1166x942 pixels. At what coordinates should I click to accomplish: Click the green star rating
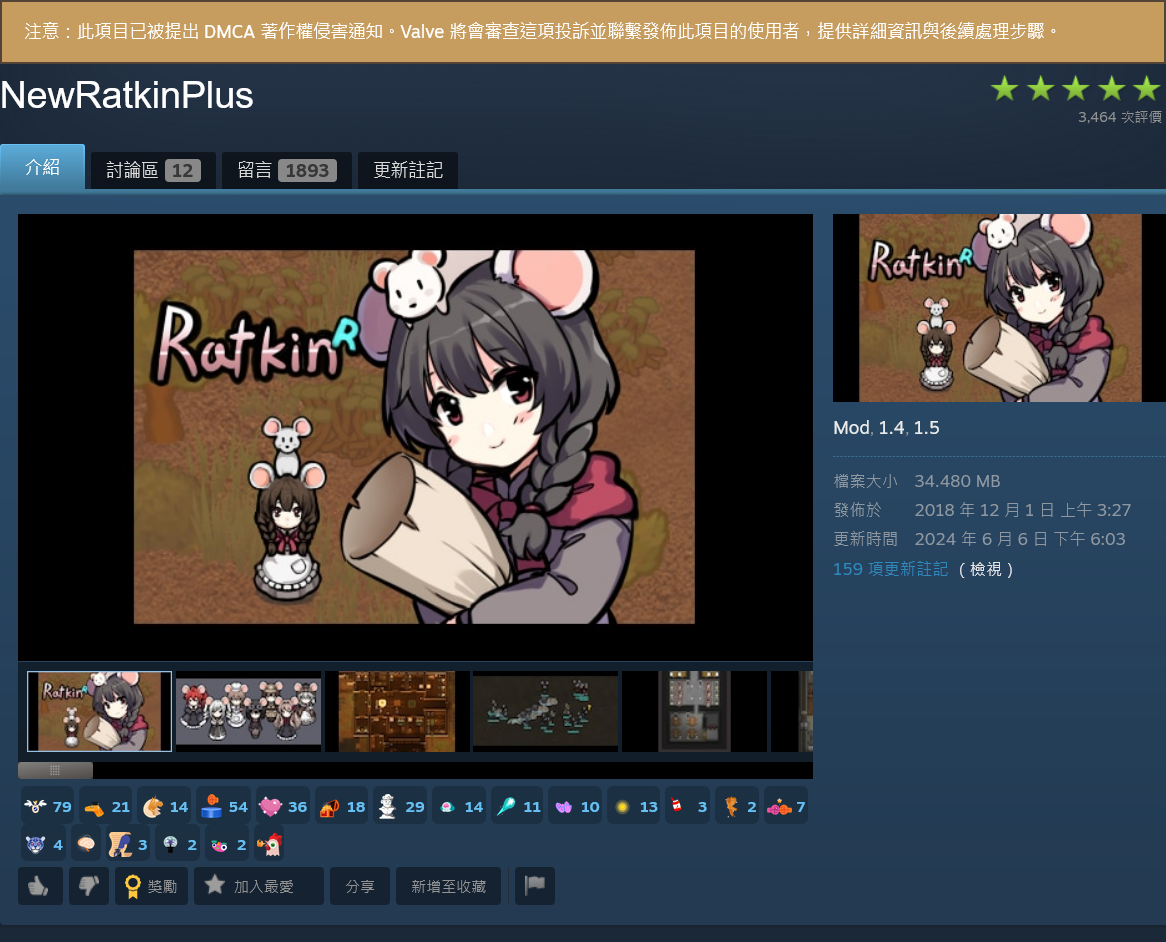[x=1075, y=88]
